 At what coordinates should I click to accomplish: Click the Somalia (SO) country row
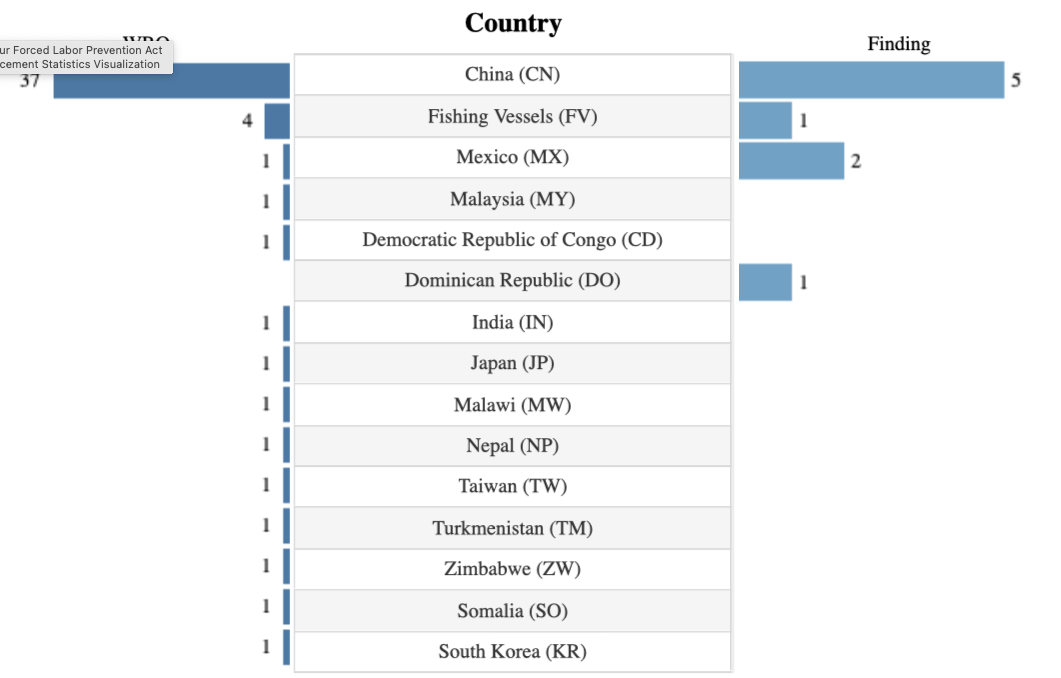click(512, 611)
